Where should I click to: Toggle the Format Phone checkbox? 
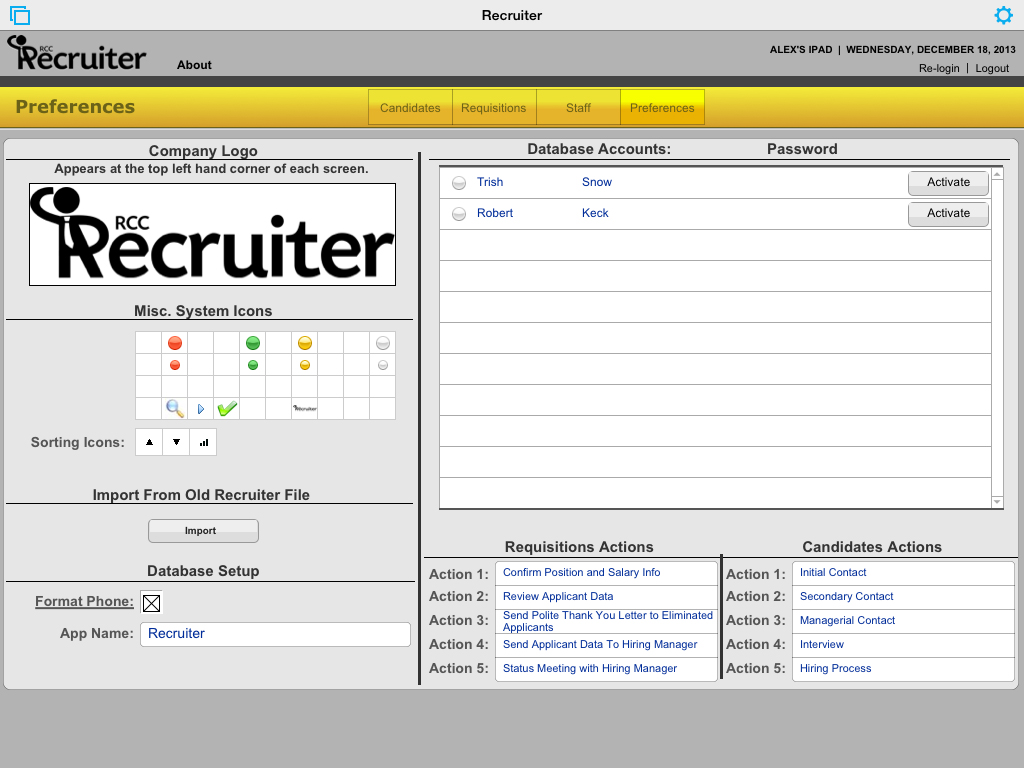coord(151,602)
